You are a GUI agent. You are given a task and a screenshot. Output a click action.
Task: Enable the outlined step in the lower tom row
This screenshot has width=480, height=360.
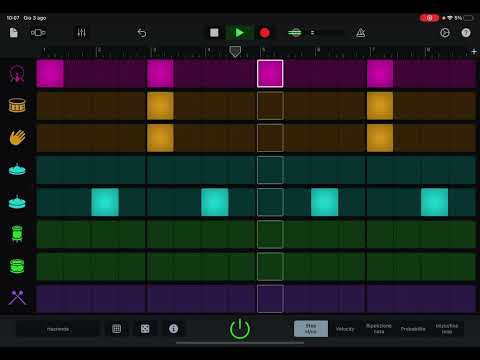(x=270, y=267)
